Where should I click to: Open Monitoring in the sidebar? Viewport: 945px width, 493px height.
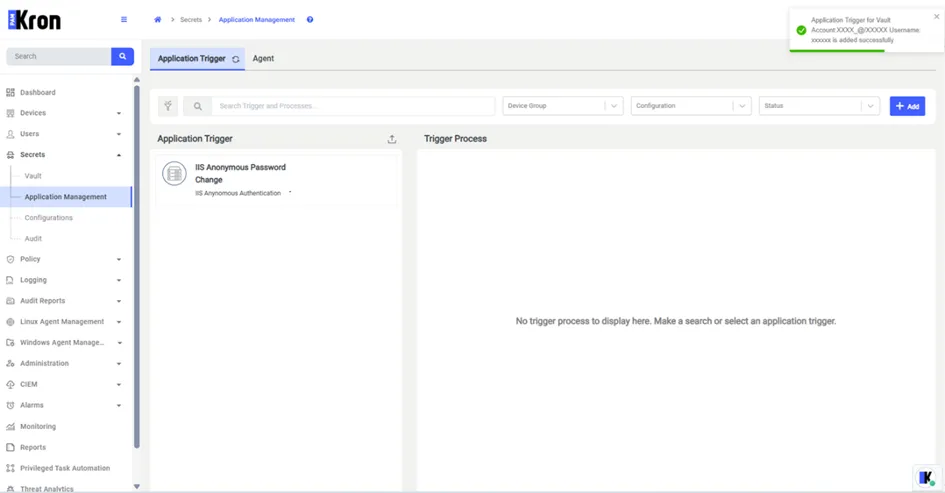tap(37, 426)
